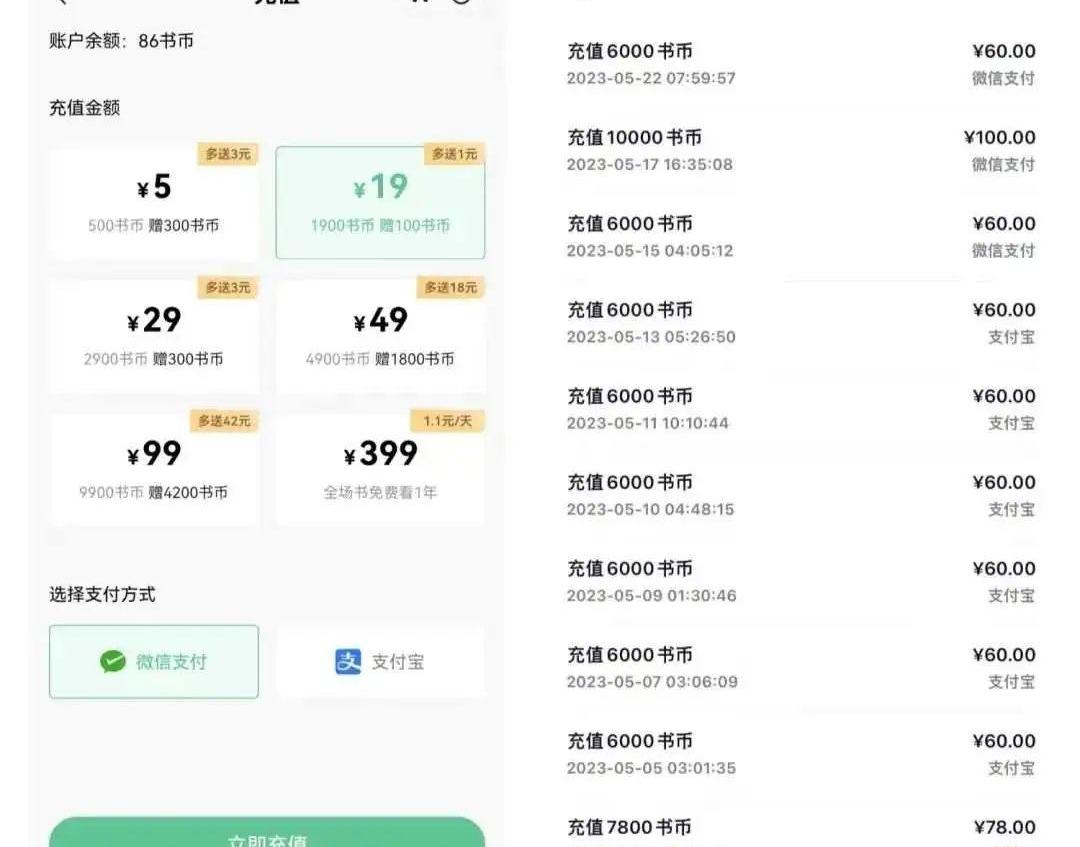Tap the 多送42元 badge on ¥99
Image resolution: width=1080 pixels, height=847 pixels.
coord(223,421)
